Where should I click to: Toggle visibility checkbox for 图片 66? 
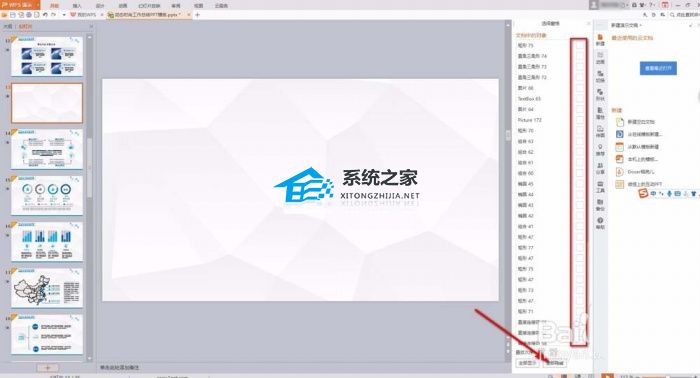pyautogui.click(x=579, y=88)
